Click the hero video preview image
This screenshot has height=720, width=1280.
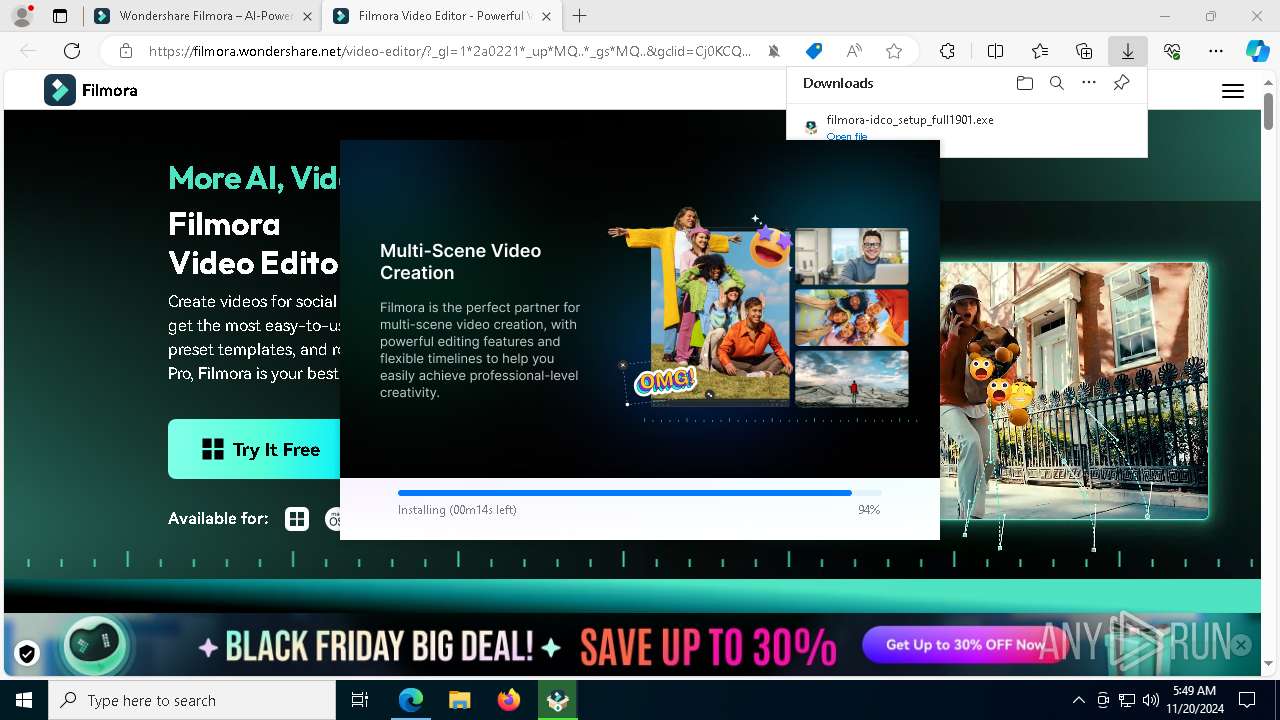[1074, 391]
